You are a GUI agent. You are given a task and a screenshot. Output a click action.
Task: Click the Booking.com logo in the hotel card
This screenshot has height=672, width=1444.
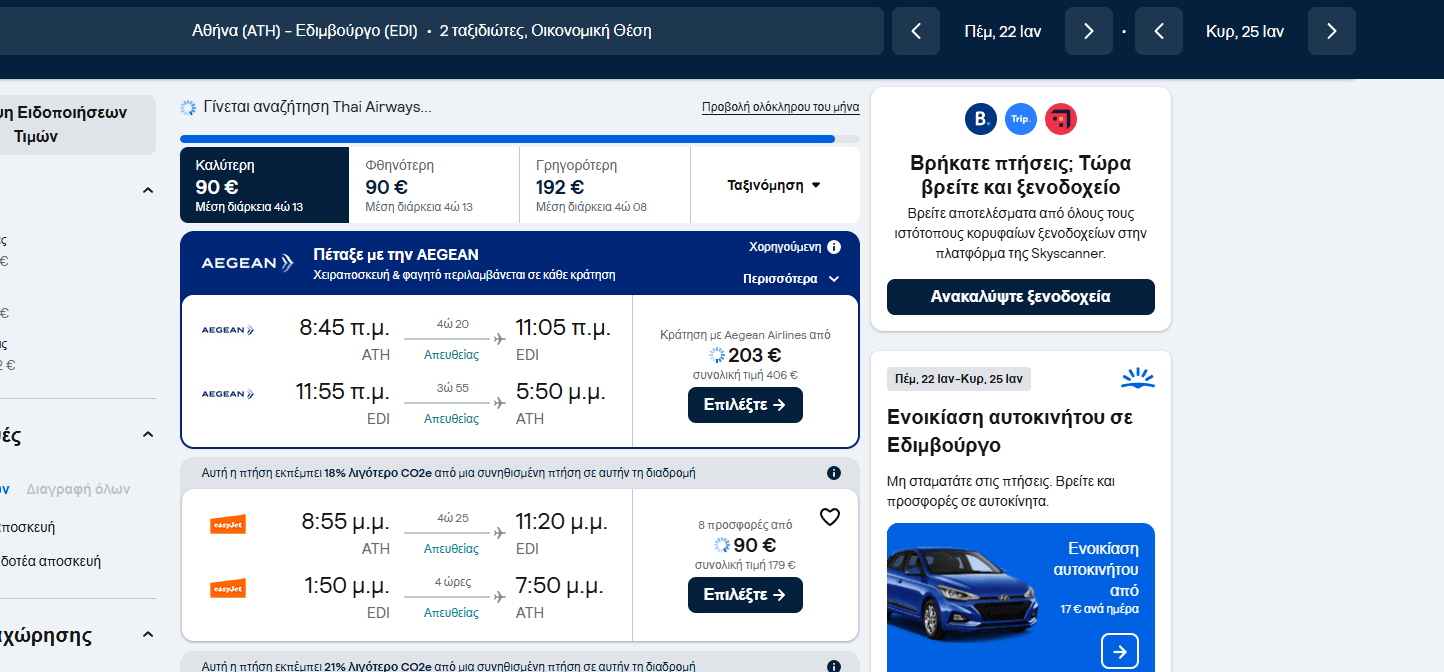[980, 120]
